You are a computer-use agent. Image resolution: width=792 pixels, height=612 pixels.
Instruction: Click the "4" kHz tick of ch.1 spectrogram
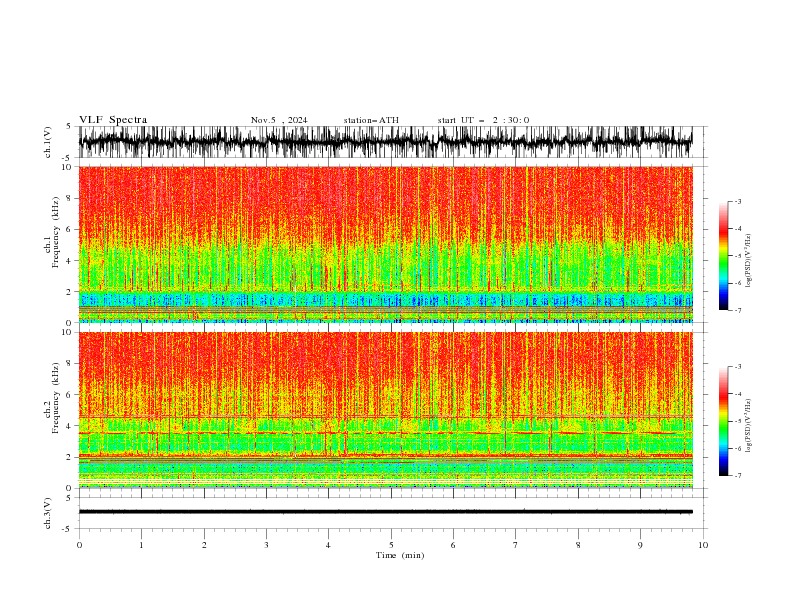(69, 261)
